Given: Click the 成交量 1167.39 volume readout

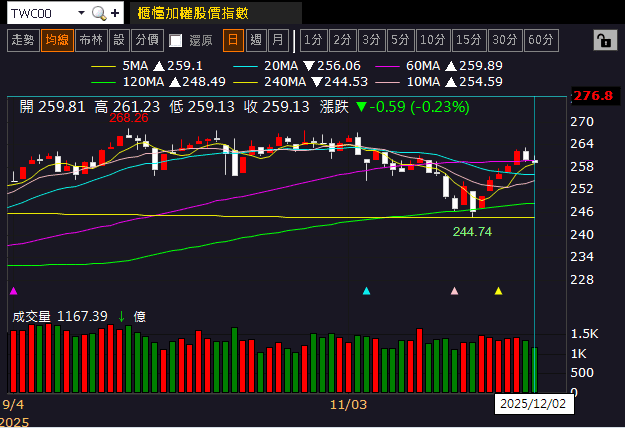Looking at the screenshot, I should point(60,316).
